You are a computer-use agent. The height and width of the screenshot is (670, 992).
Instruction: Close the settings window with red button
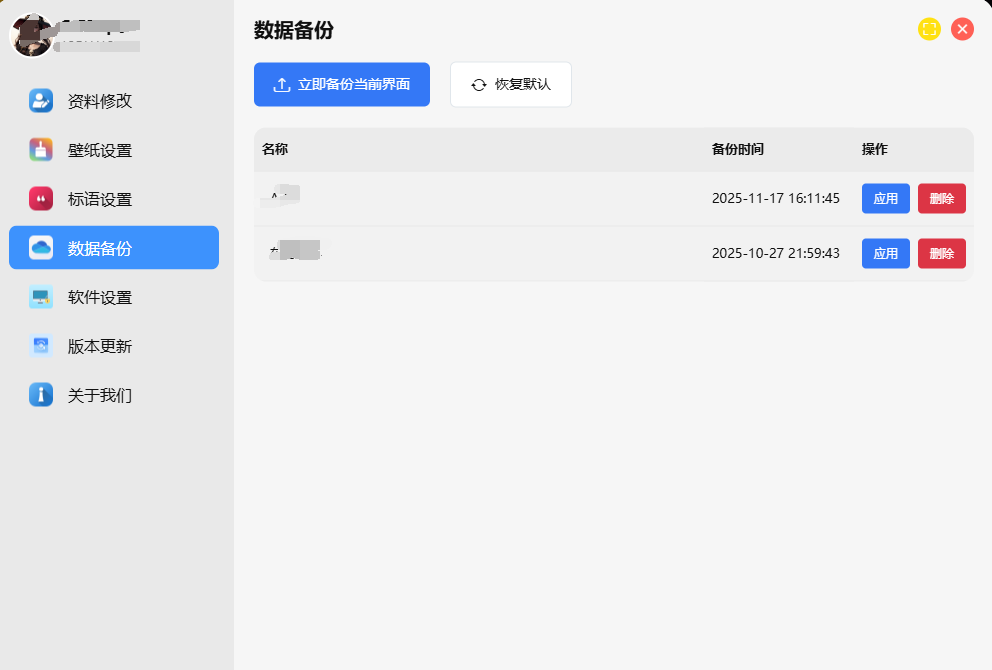point(962,29)
